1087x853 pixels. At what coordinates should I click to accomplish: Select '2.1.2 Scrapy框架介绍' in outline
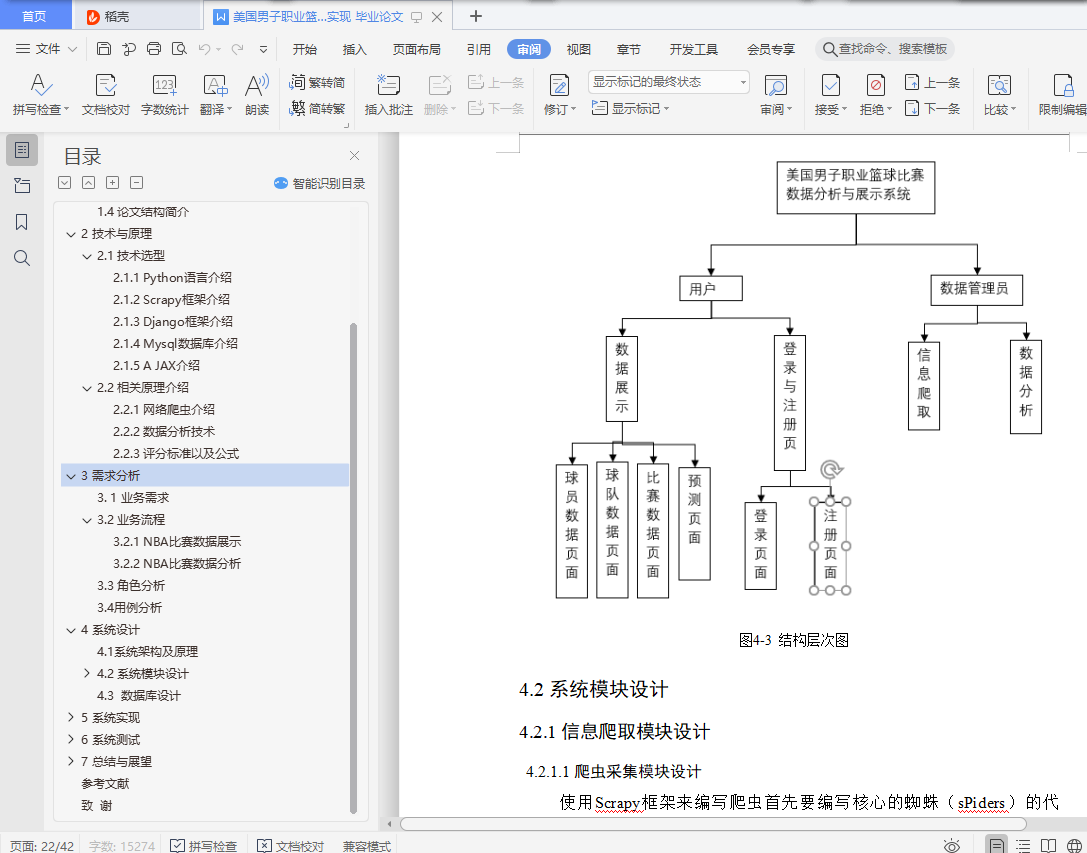pos(171,300)
